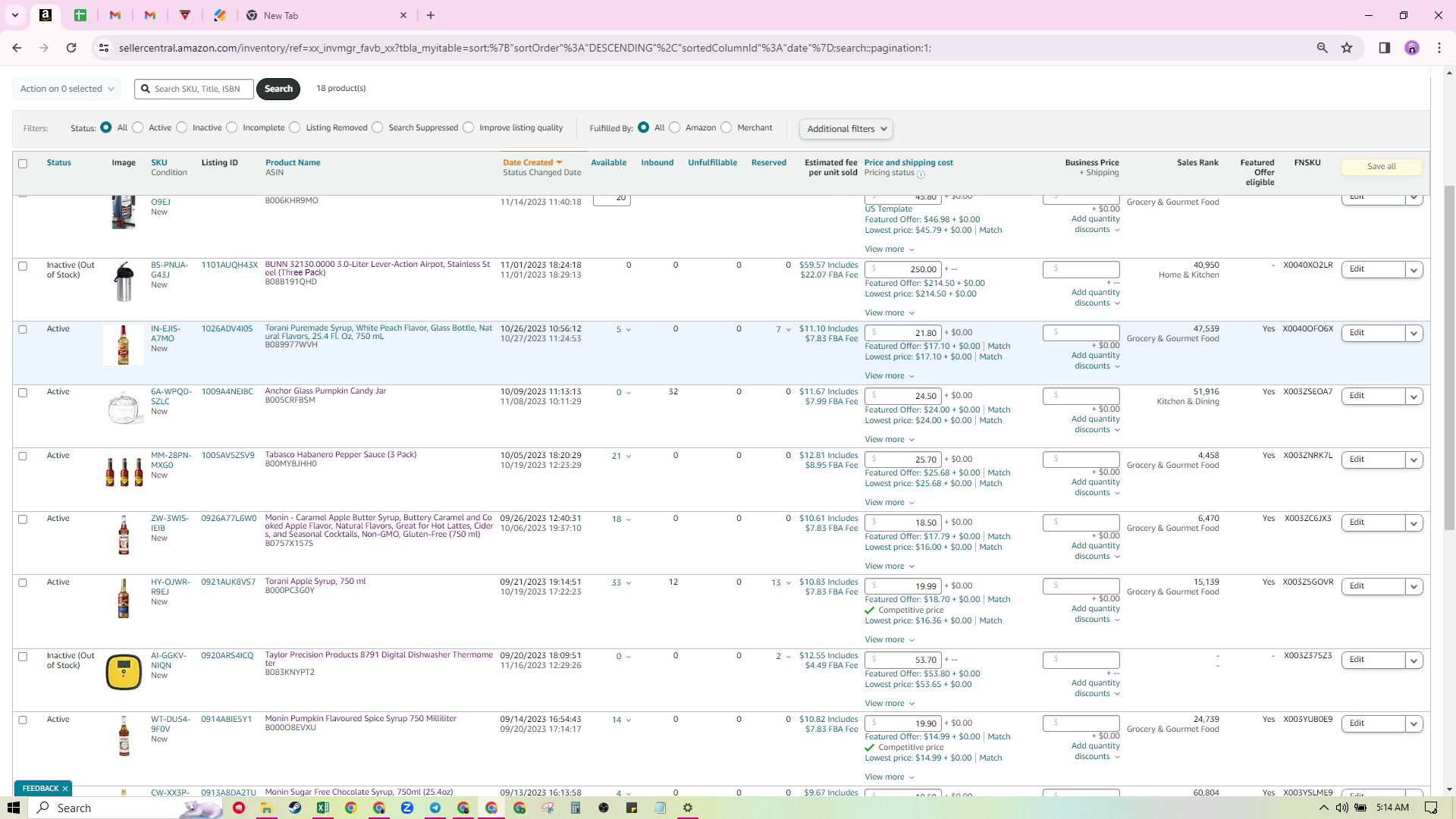Open File Explorer from the taskbar
Image resolution: width=1456 pixels, height=819 pixels.
click(266, 808)
